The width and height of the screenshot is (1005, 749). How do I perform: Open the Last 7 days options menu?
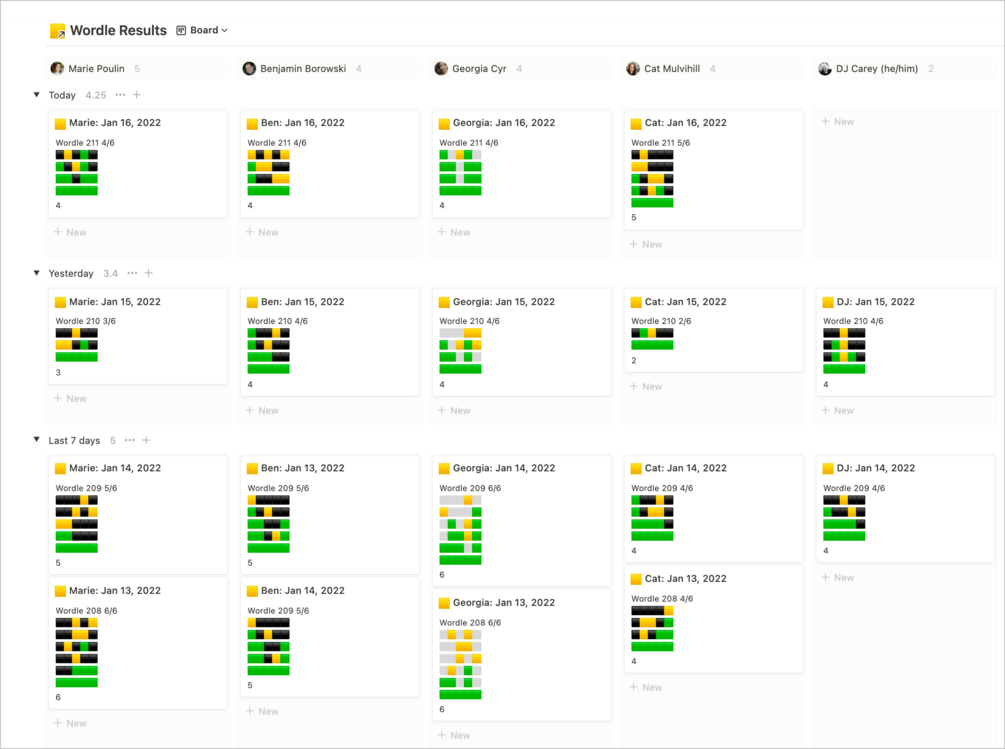pos(129,440)
